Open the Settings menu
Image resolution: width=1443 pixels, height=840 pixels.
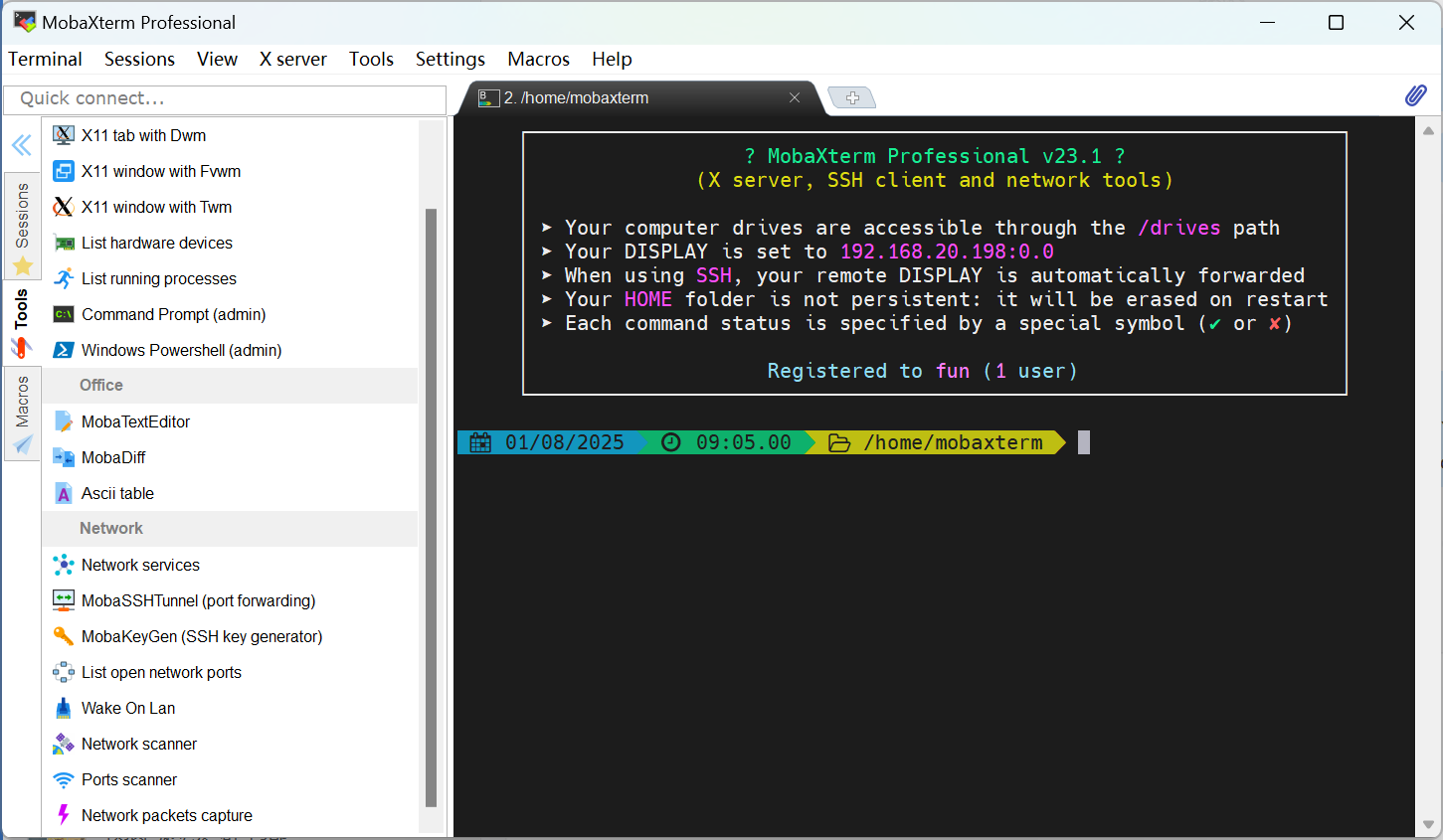(x=451, y=59)
